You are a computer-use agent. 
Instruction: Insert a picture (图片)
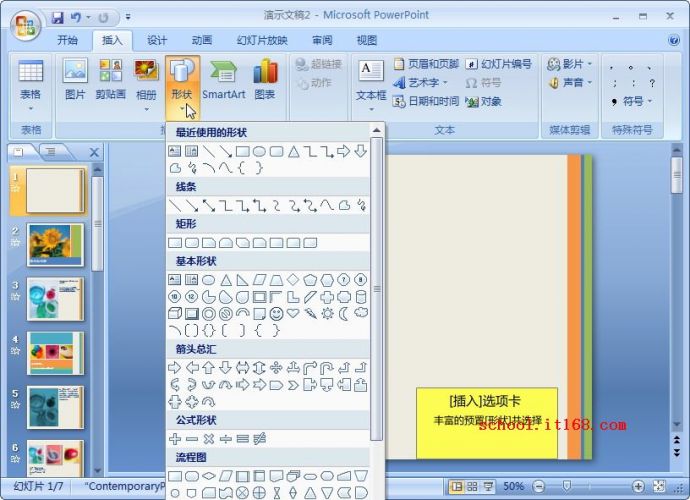75,79
